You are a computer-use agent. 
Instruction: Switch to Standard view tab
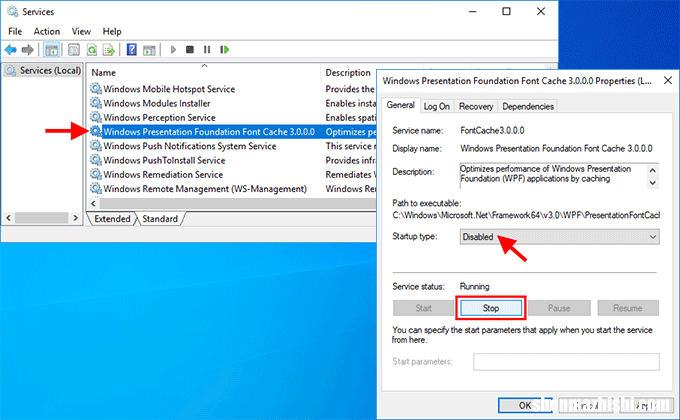tap(160, 219)
